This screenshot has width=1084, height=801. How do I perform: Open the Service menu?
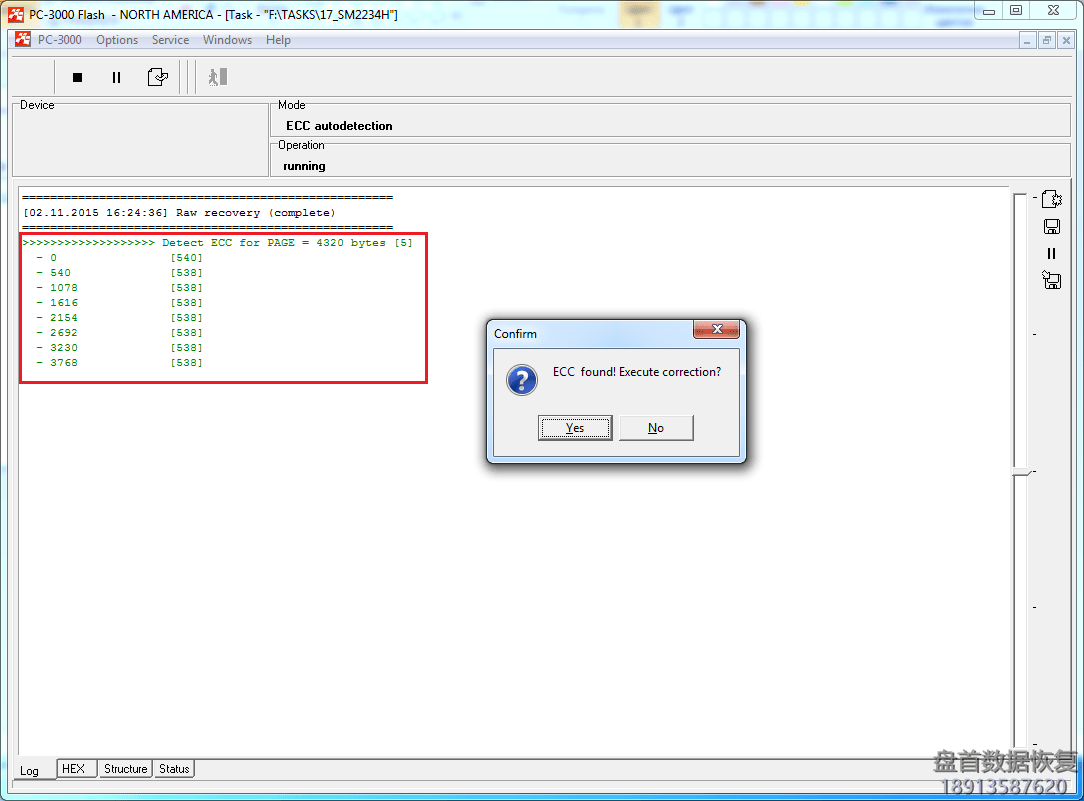[170, 40]
